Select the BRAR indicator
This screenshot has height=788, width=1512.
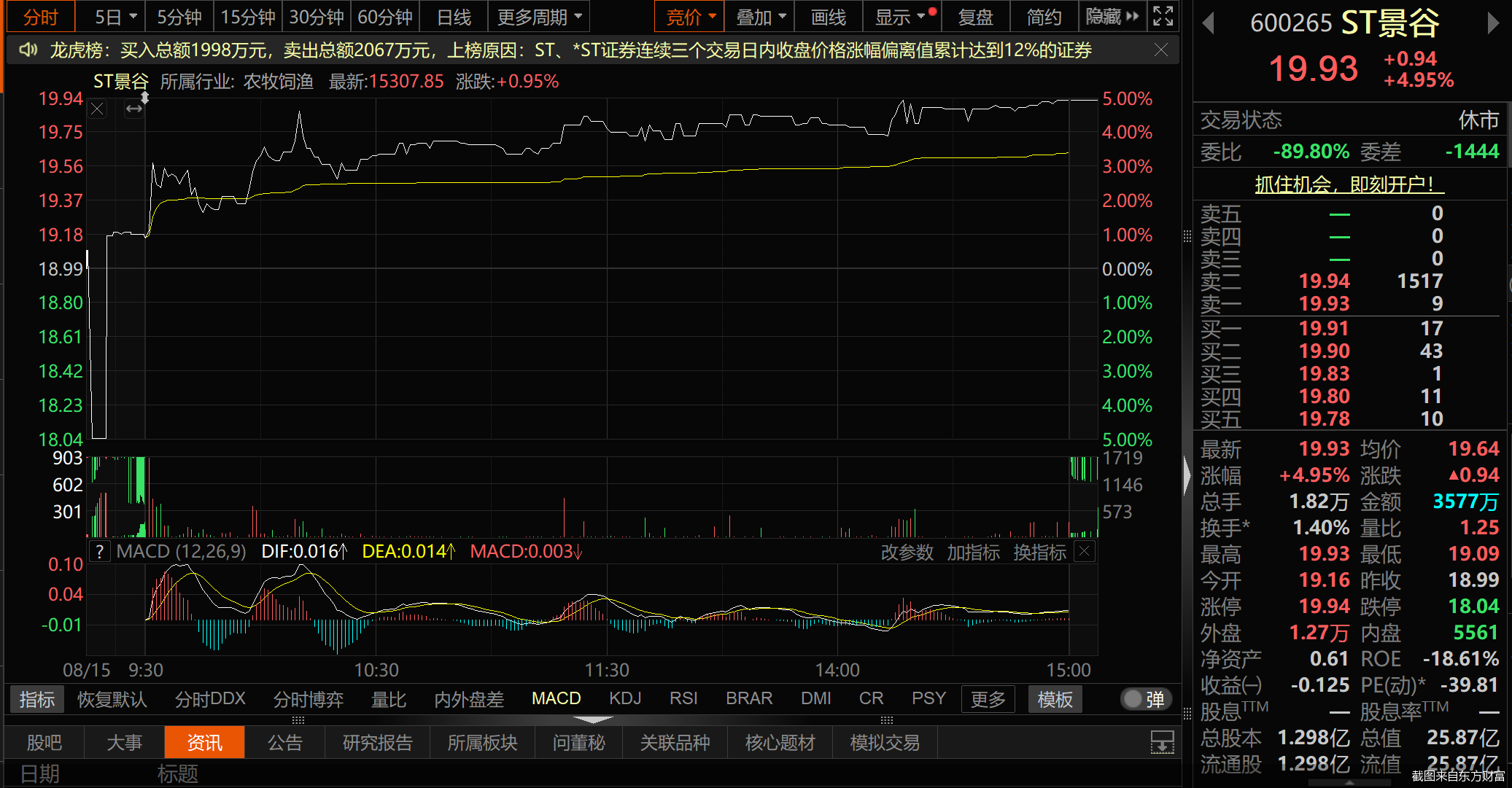tap(749, 699)
